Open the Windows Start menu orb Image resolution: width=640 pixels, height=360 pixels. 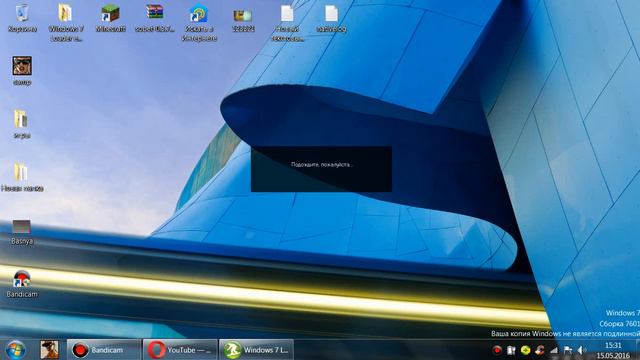click(16, 350)
